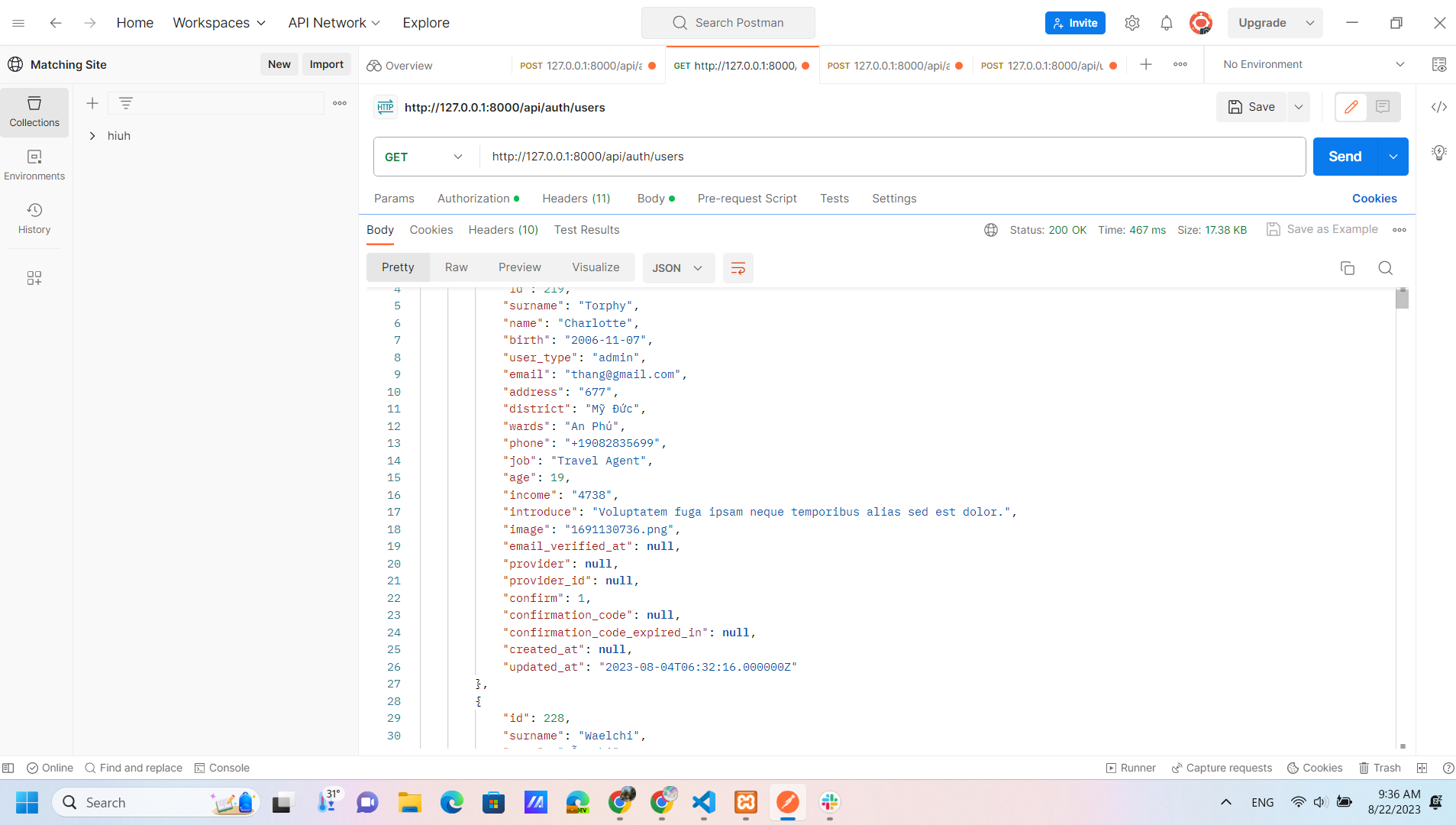The image size is (1456, 825).
Task: Open Collections sidebar panel
Action: pyautogui.click(x=34, y=112)
